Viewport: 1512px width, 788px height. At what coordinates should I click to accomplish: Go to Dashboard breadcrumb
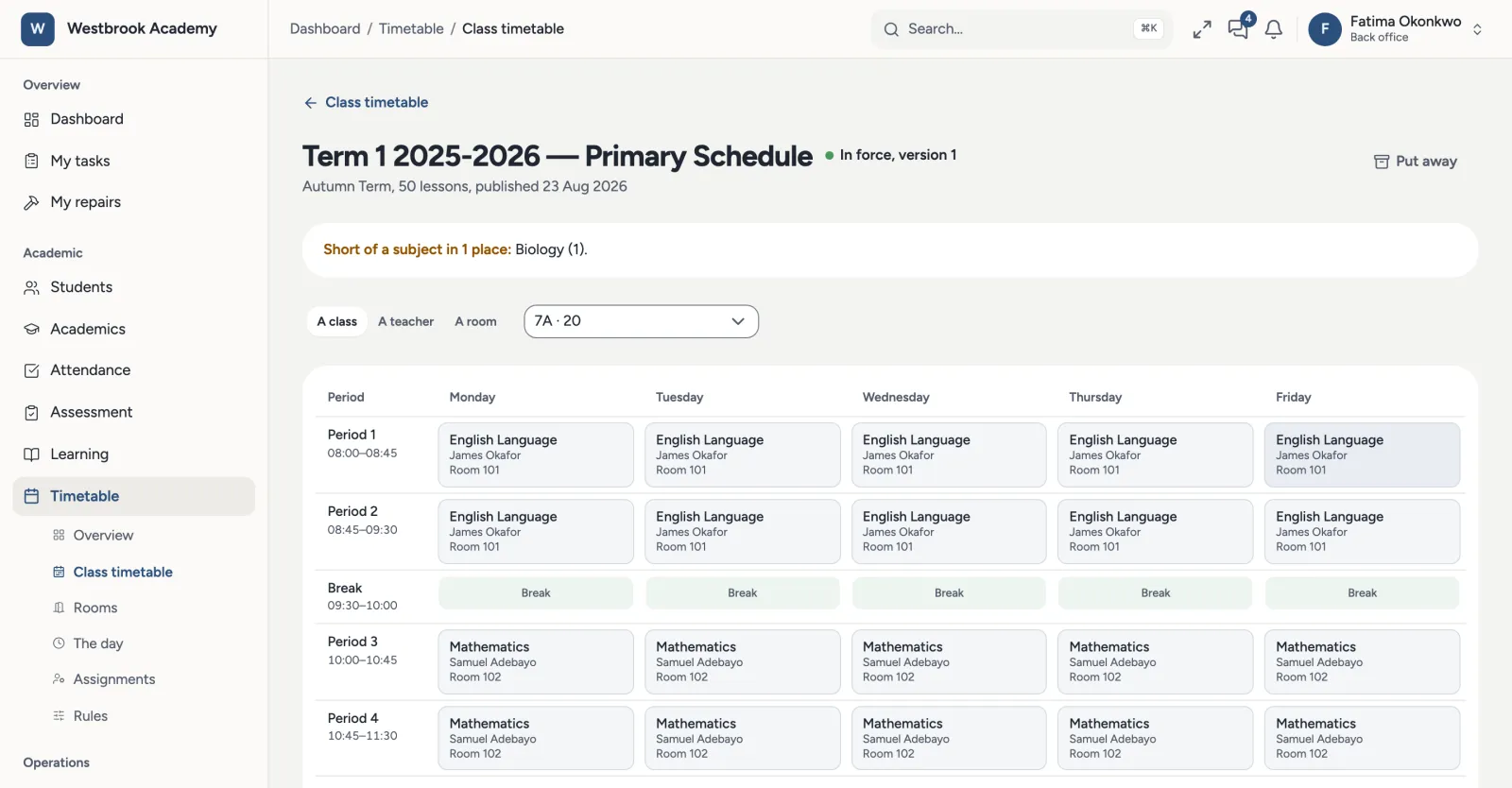(325, 29)
